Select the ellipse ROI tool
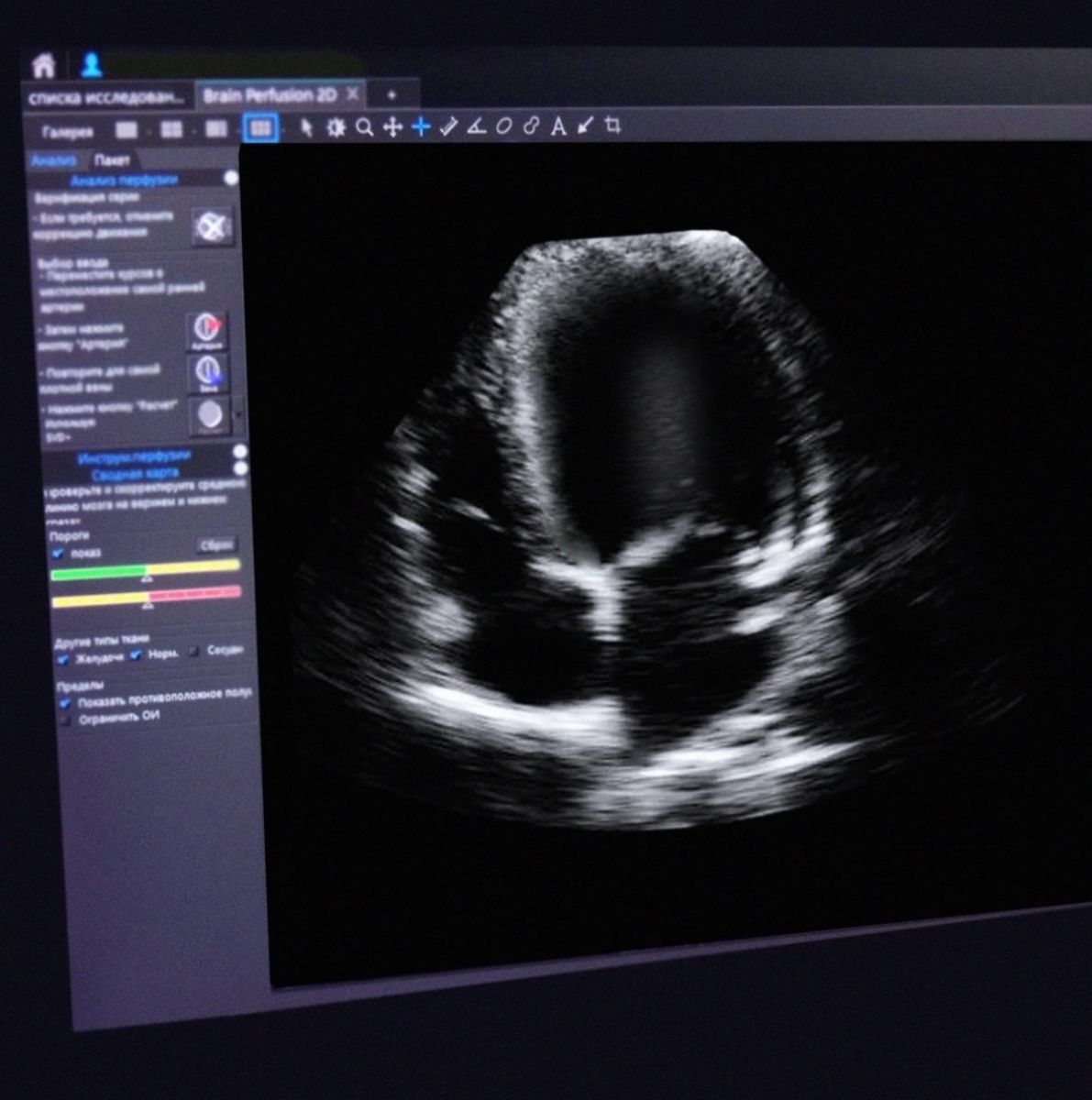The width and height of the screenshot is (1092, 1100). pyautogui.click(x=503, y=126)
